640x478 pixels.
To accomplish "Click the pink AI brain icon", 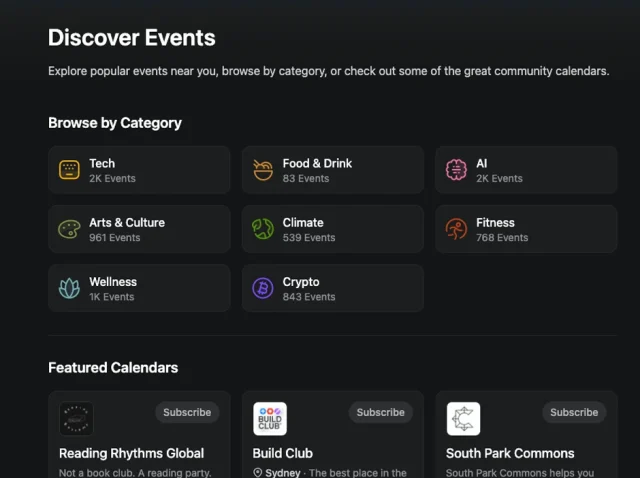I will (x=456, y=170).
